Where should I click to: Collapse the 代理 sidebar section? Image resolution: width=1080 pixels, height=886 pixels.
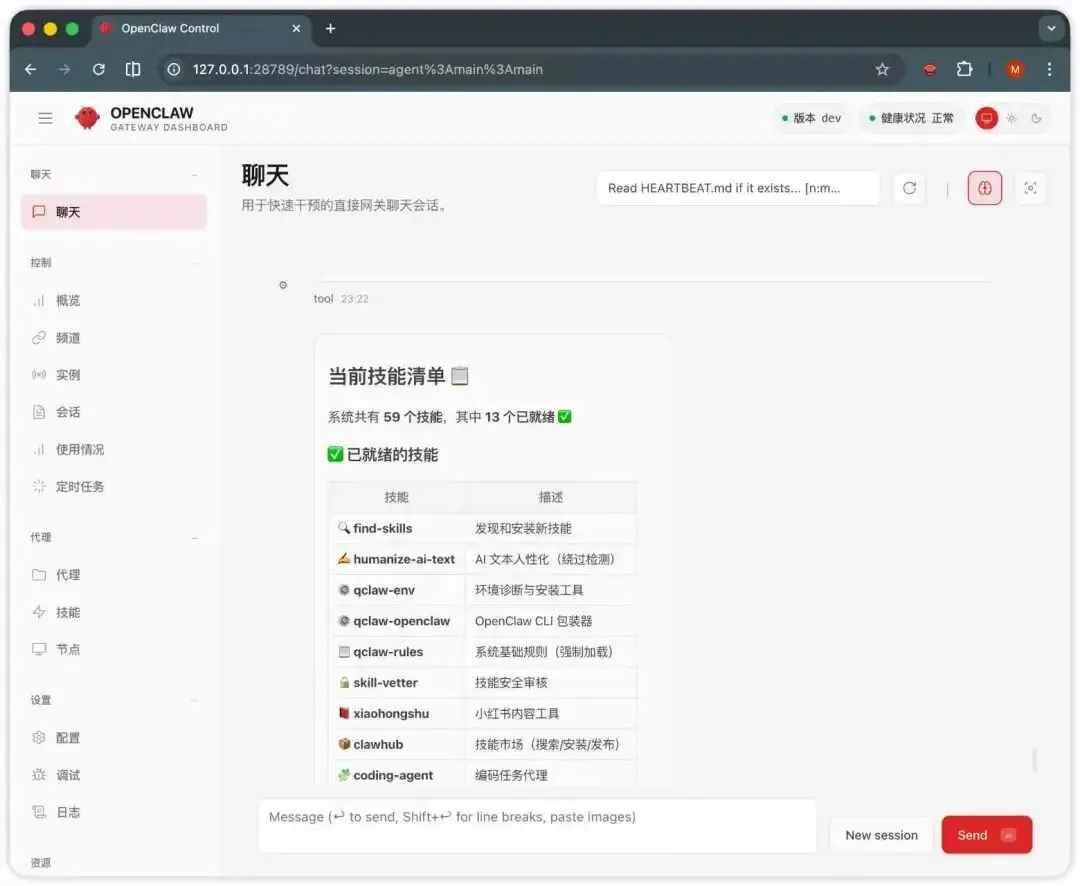click(x=194, y=537)
